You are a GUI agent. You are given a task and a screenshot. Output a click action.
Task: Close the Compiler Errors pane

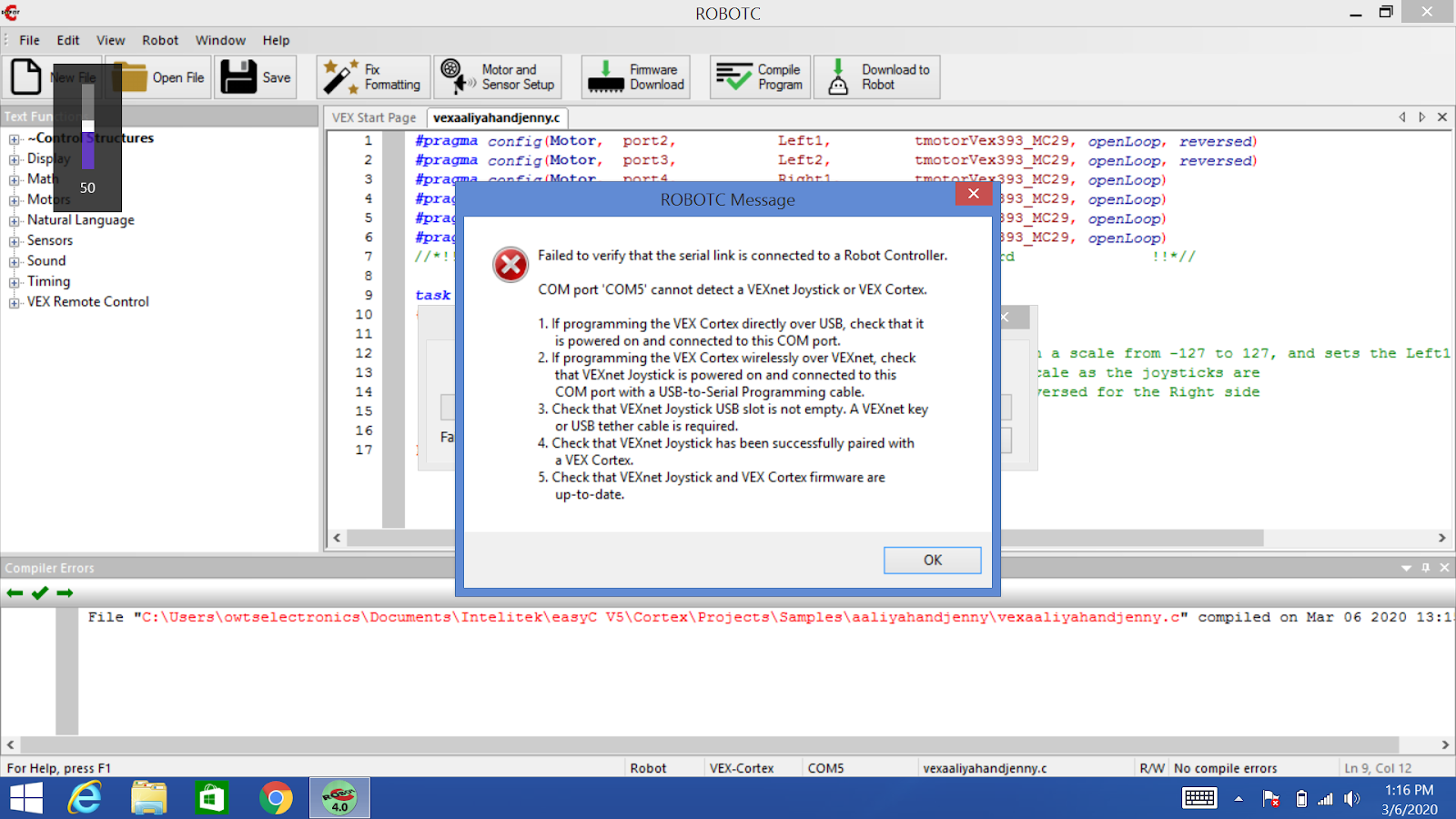[1444, 568]
